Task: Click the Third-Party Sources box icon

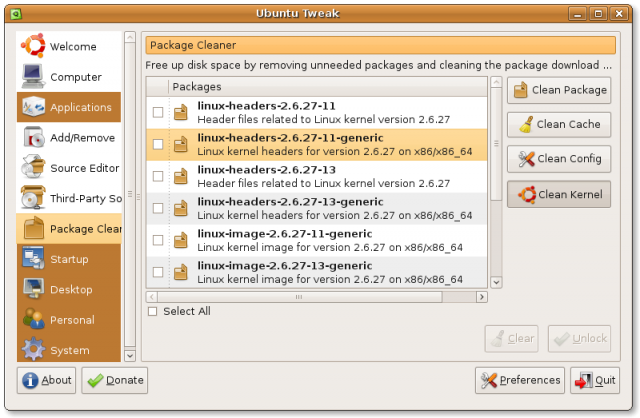Action: pyautogui.click(x=33, y=198)
